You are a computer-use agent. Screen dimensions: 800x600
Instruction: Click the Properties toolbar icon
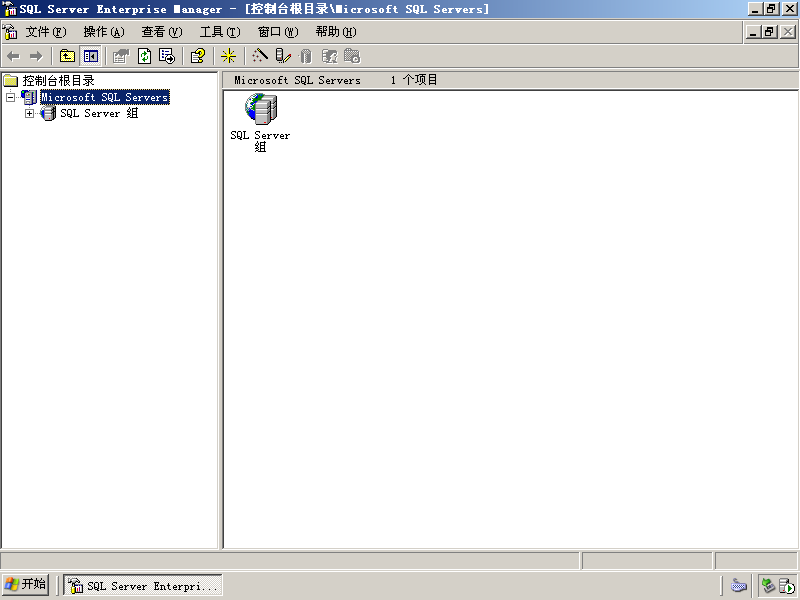[121, 56]
